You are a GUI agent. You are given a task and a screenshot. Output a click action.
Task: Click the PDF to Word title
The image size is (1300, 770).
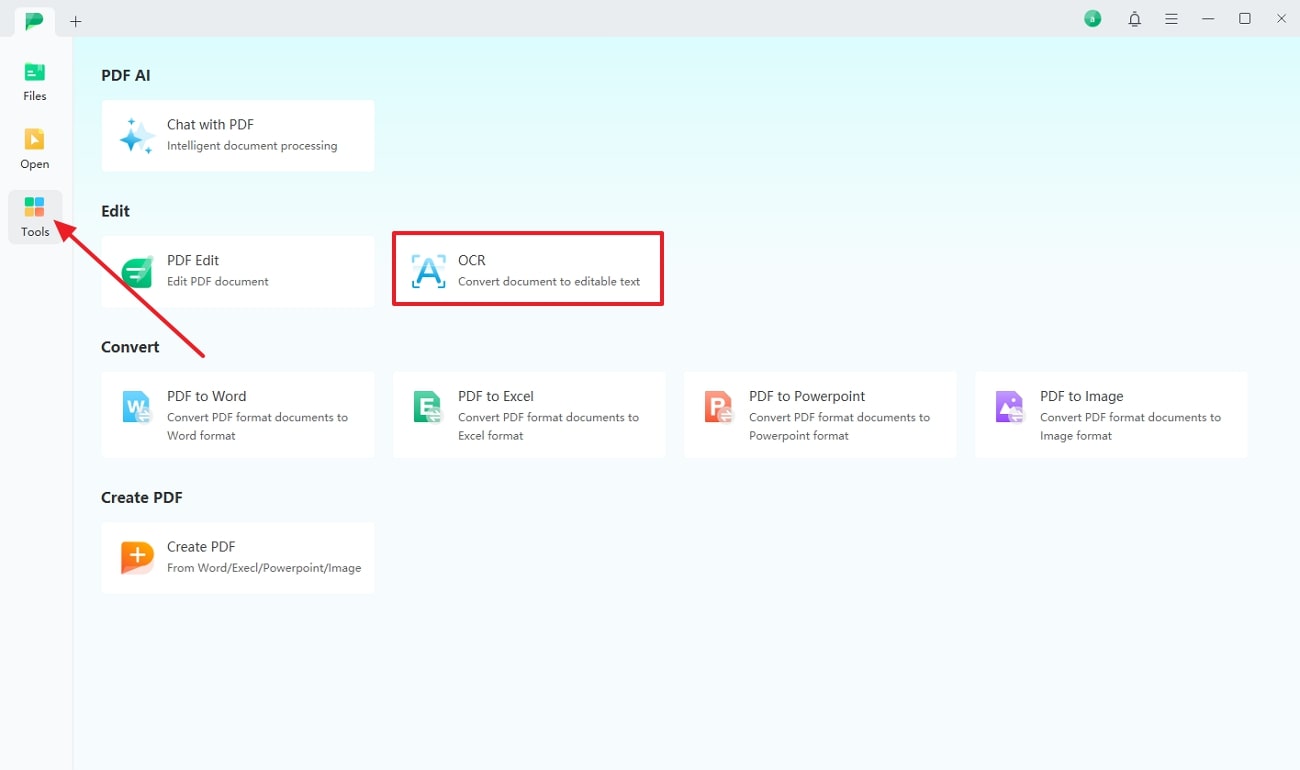[x=206, y=396]
